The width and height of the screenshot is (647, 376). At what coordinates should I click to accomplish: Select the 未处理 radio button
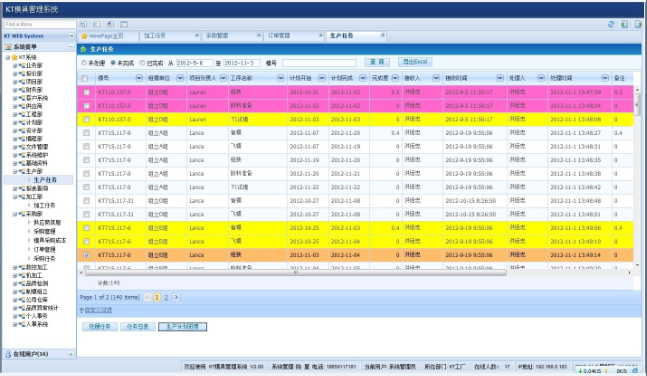pos(84,63)
